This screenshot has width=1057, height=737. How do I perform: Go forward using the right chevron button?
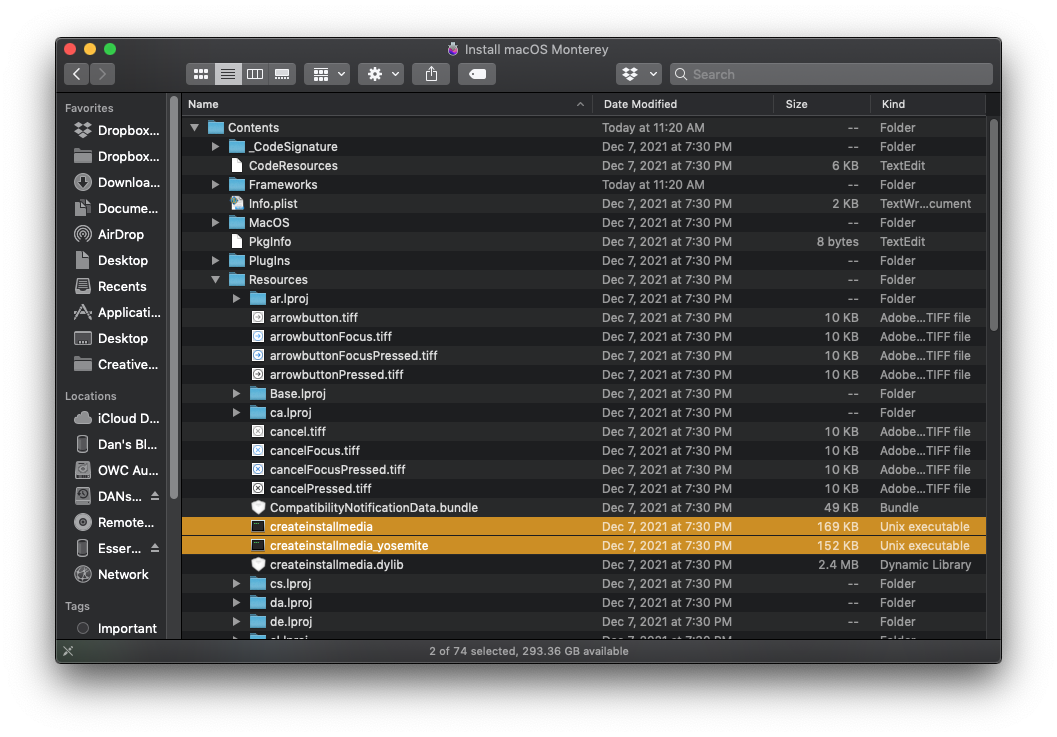(102, 74)
